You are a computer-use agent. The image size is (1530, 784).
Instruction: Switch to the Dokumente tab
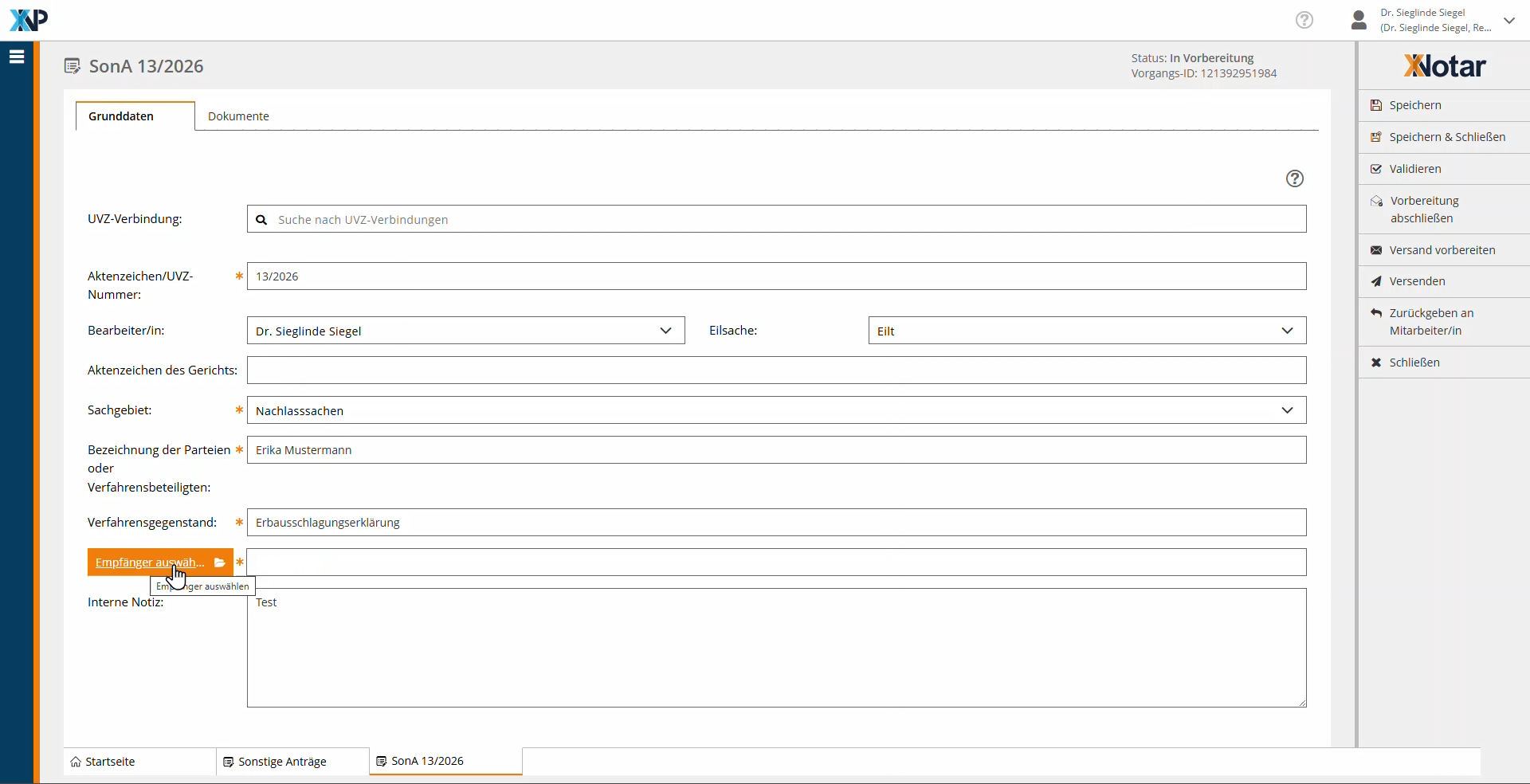click(x=238, y=116)
